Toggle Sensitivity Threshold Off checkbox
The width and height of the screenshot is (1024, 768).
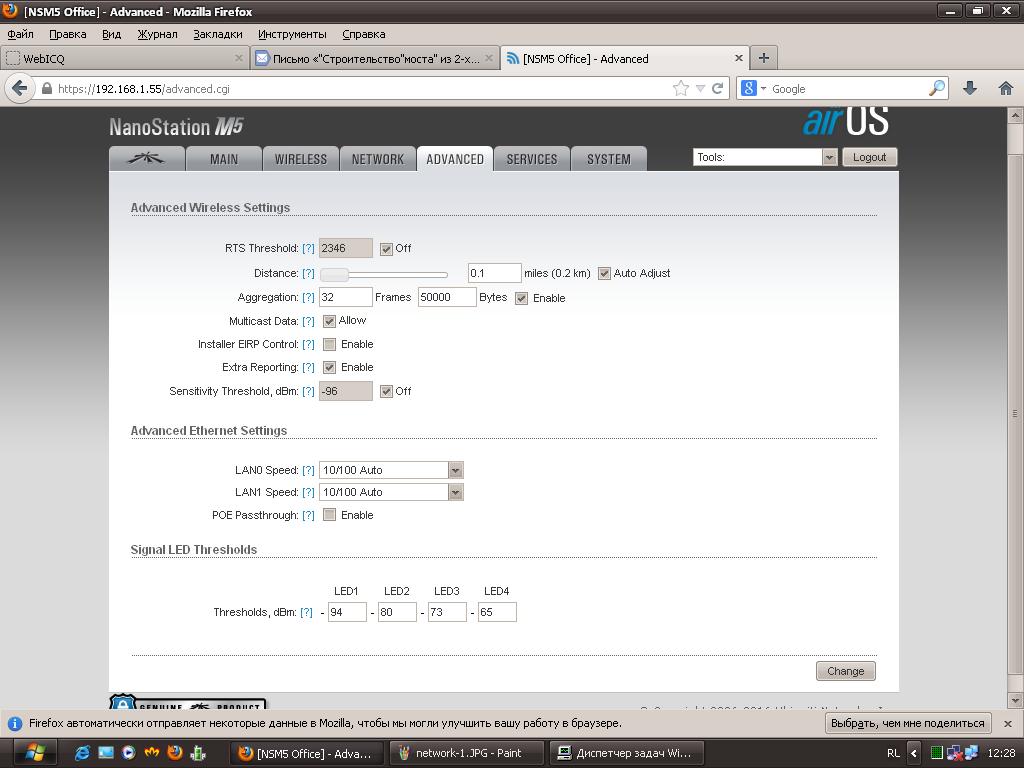387,391
